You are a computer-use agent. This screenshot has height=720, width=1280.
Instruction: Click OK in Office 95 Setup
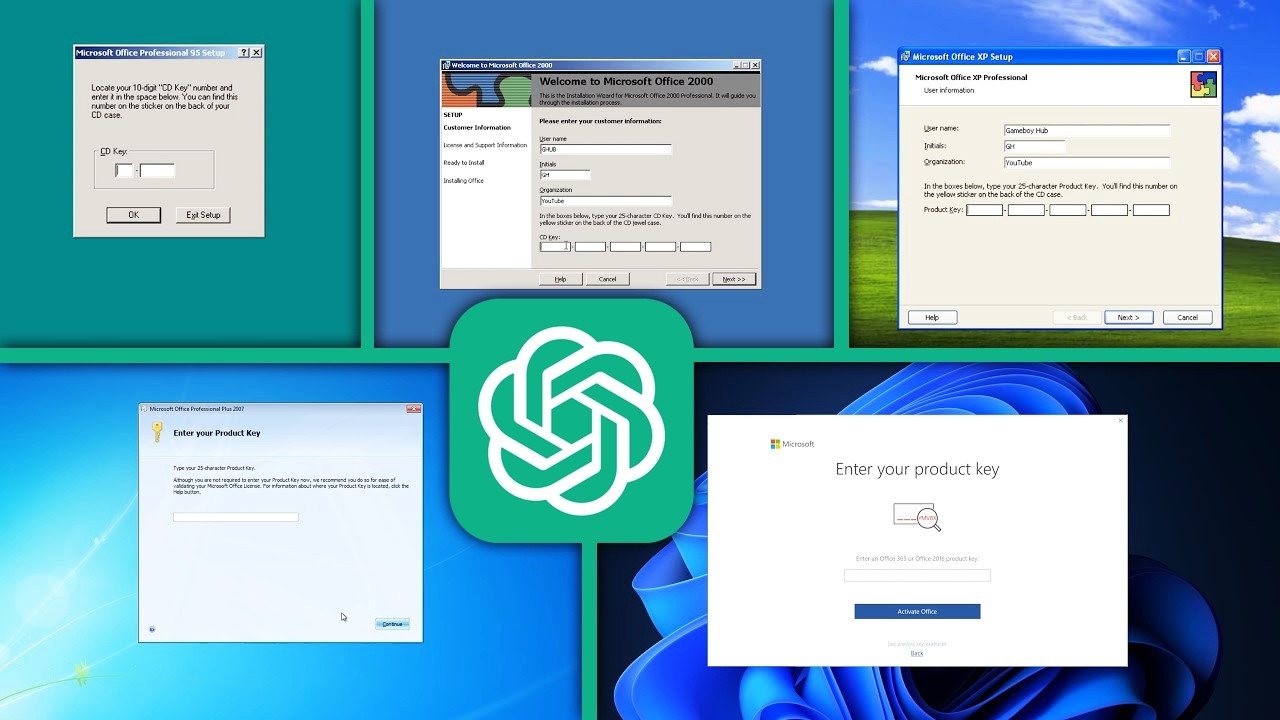pos(133,215)
